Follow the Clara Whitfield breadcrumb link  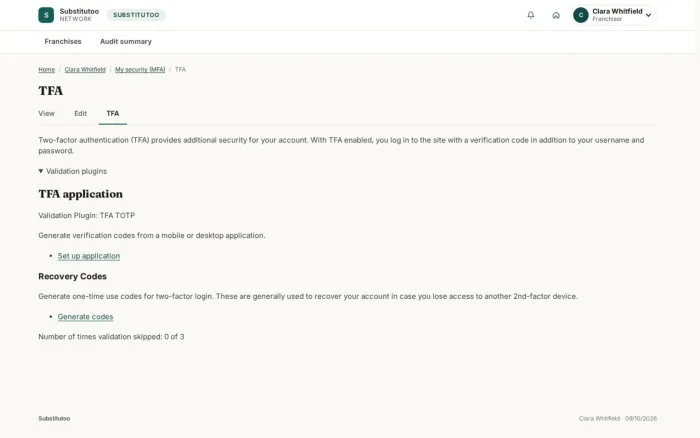(85, 70)
